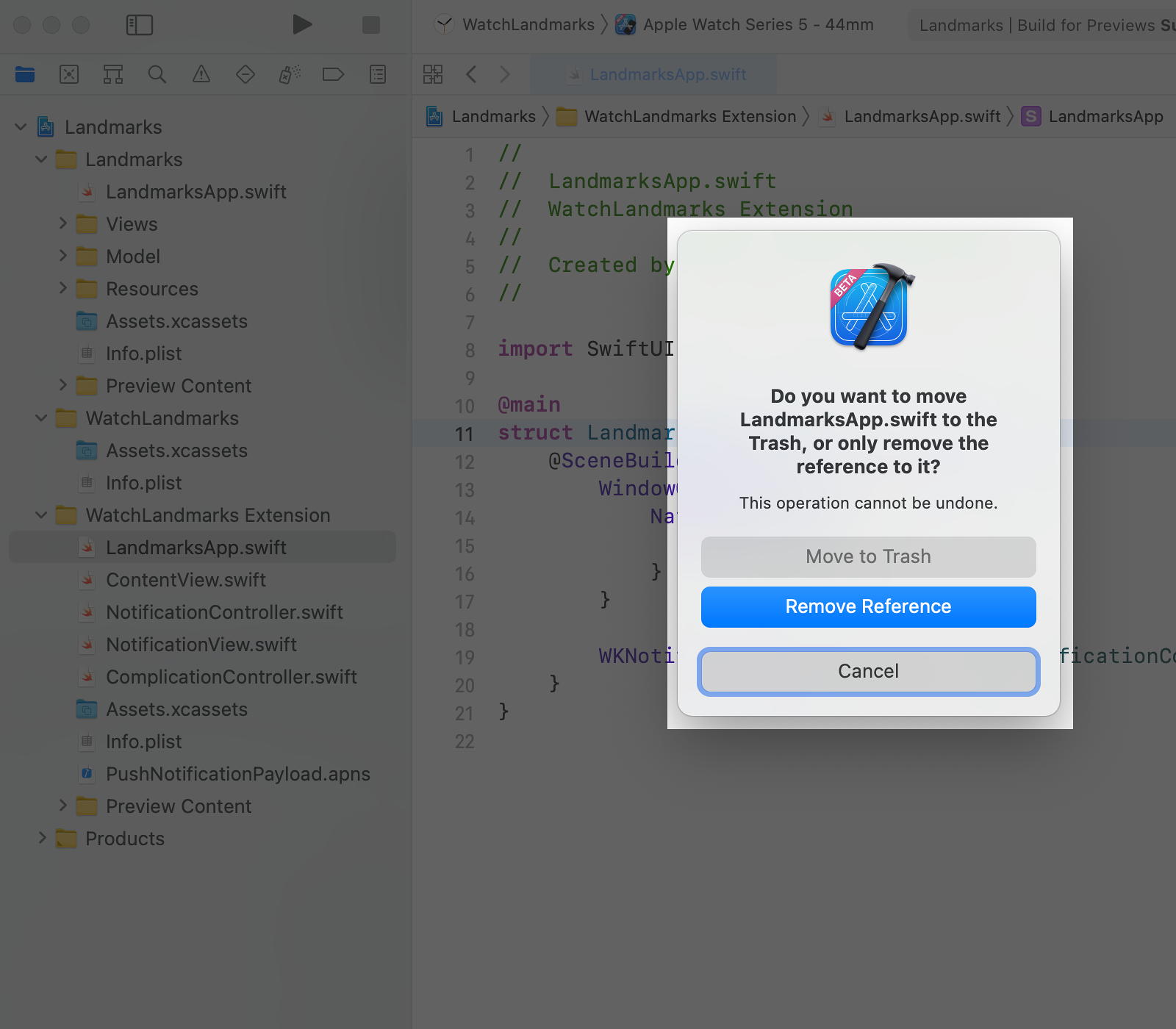Image resolution: width=1176 pixels, height=1029 pixels.
Task: Select the LandmarksApp.swift editor tab
Action: 653,74
